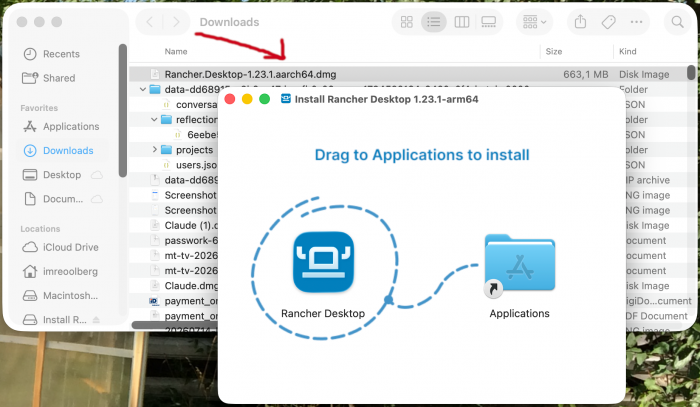Click the Rancher Desktop app icon

324,262
